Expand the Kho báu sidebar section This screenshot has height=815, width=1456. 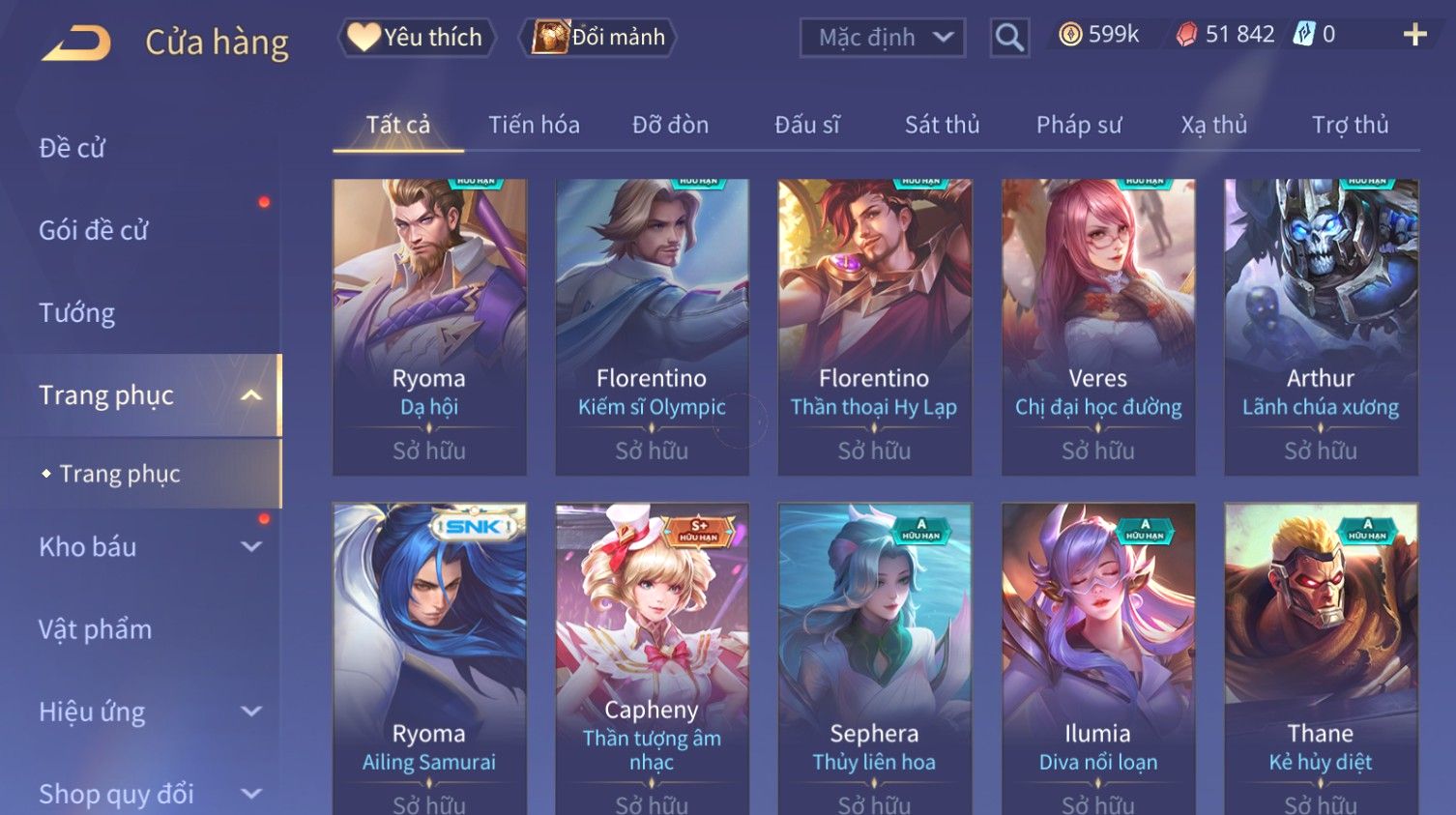click(251, 547)
